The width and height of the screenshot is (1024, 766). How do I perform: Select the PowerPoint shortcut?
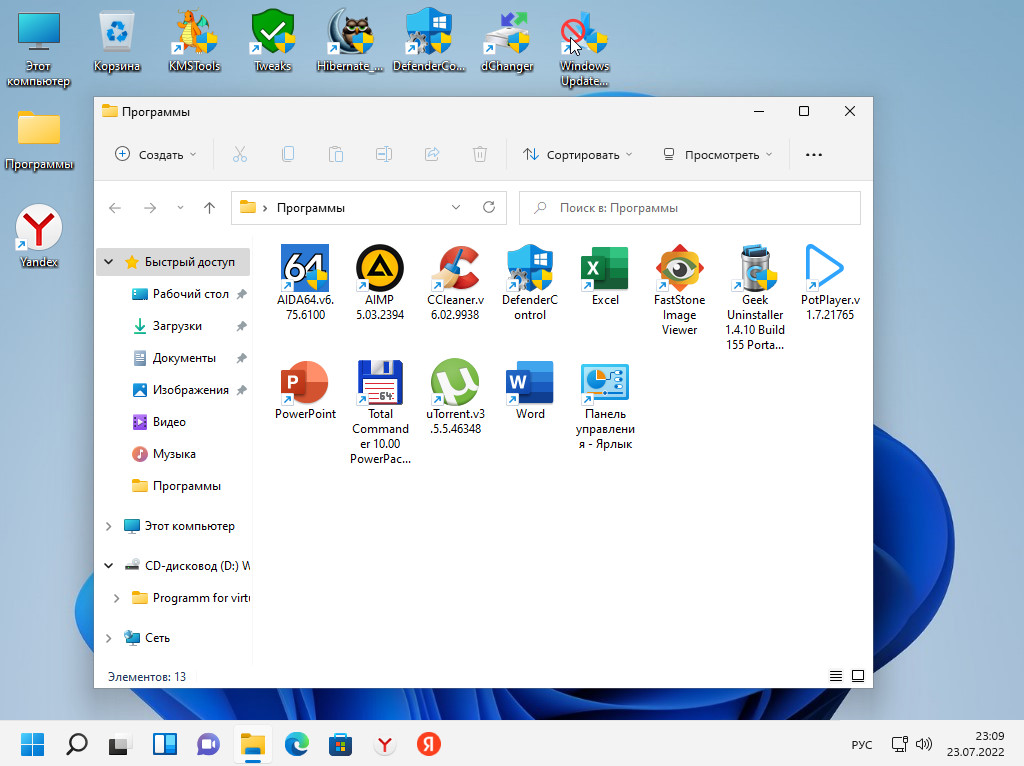305,390
